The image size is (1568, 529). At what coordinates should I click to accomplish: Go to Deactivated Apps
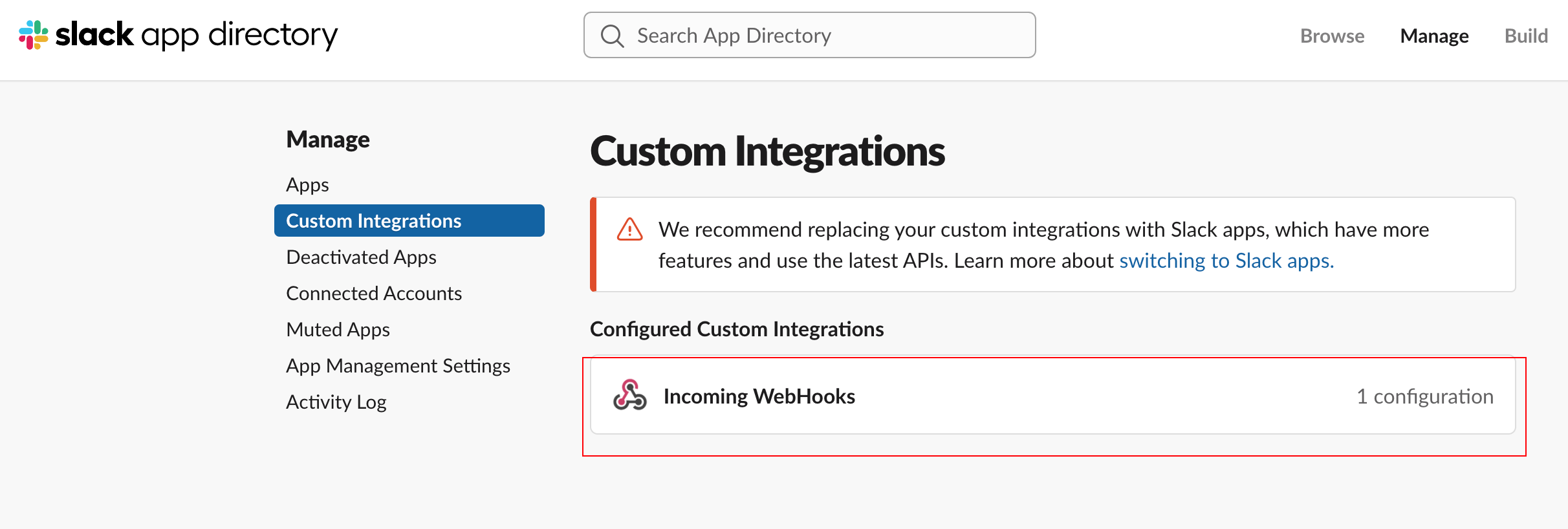361,257
